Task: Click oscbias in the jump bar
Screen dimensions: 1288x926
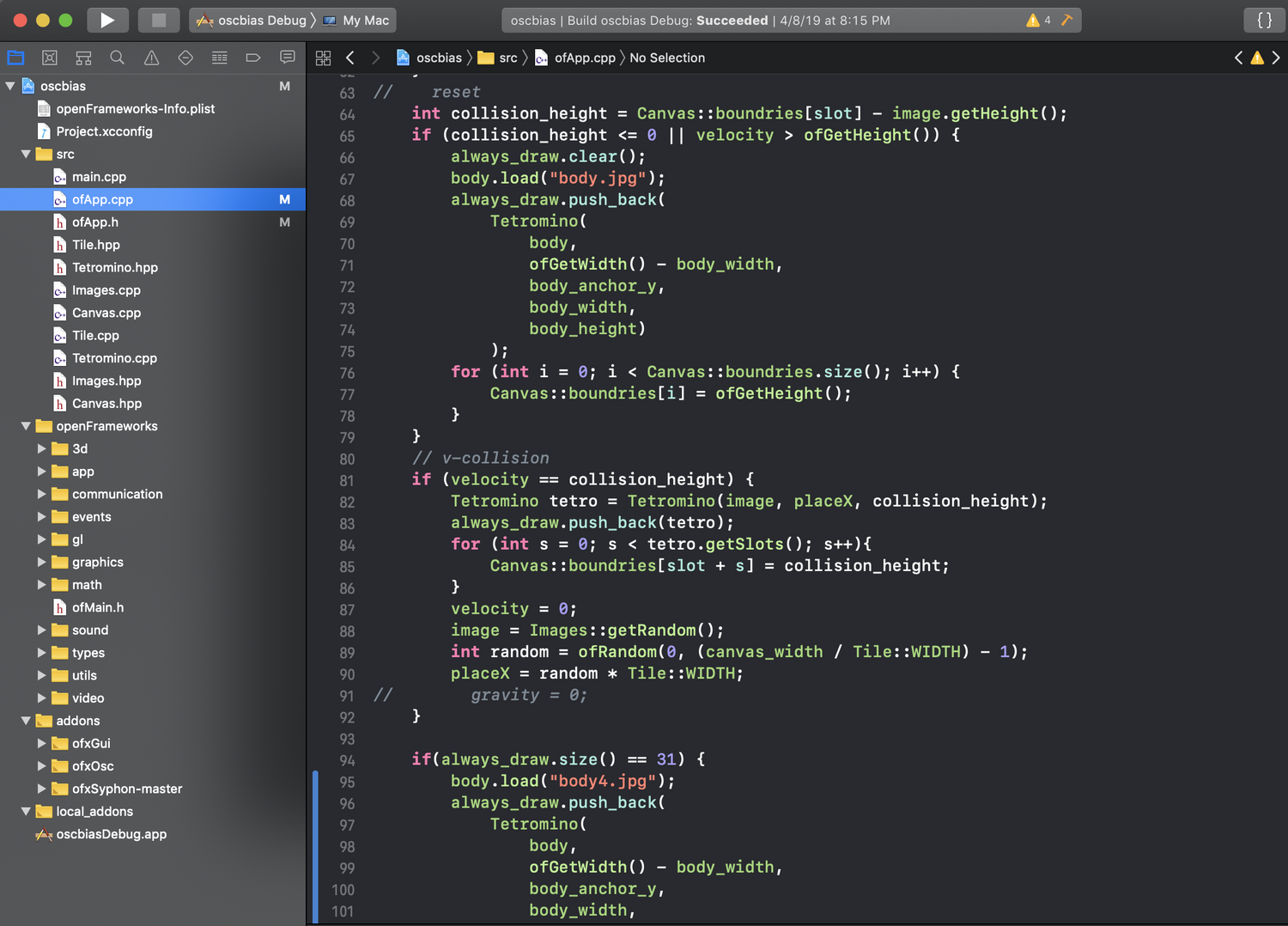Action: (428, 58)
